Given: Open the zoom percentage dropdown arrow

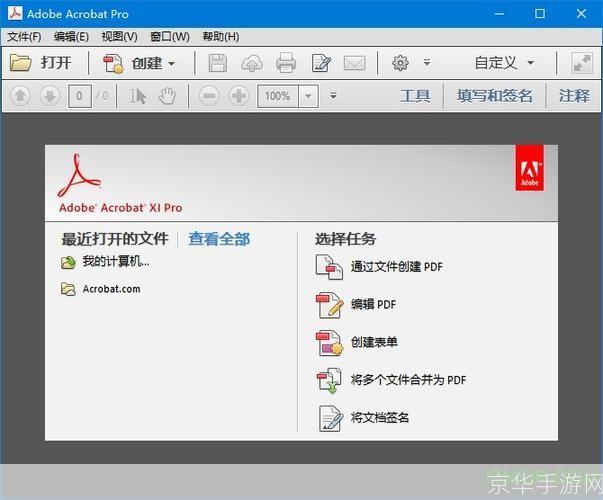Looking at the screenshot, I should 308,96.
